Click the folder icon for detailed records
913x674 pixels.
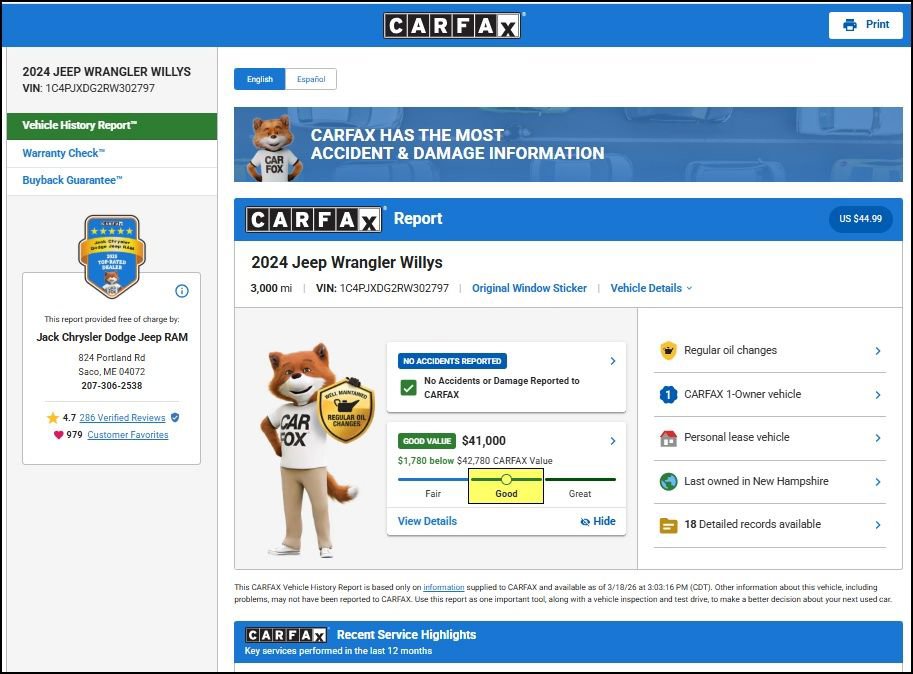[x=668, y=525]
